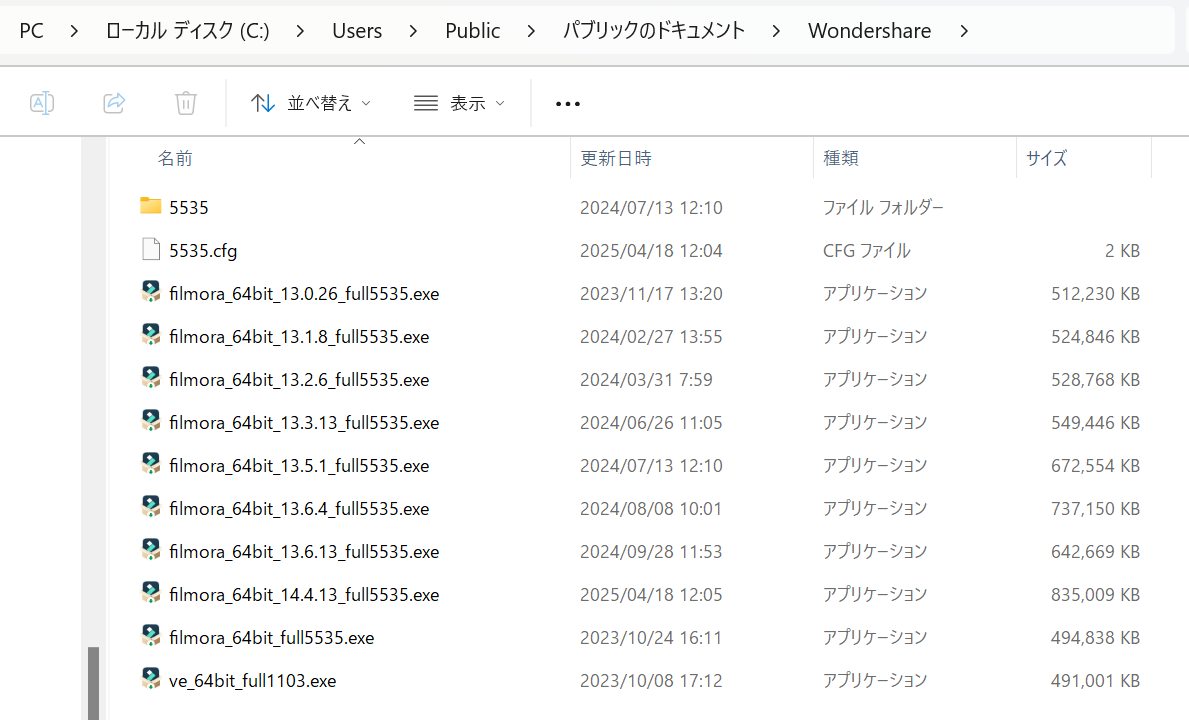1189x720 pixels.
Task: Click the filmora_64bit_13.0.26_full5535.exe icon
Action: pos(151,292)
